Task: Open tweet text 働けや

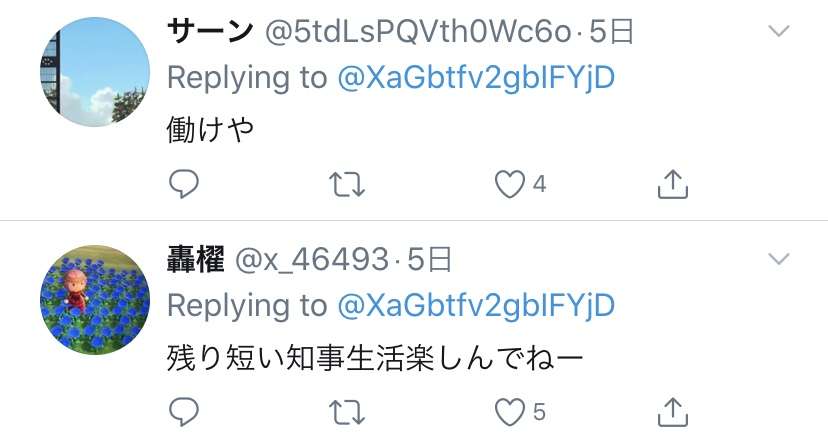Action: (210, 129)
